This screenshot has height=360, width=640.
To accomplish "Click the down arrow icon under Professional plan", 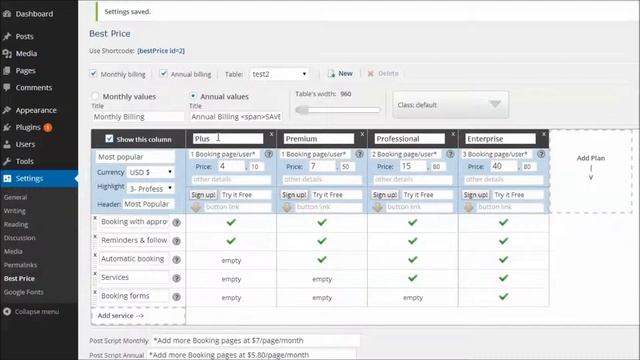I will click(378, 207).
